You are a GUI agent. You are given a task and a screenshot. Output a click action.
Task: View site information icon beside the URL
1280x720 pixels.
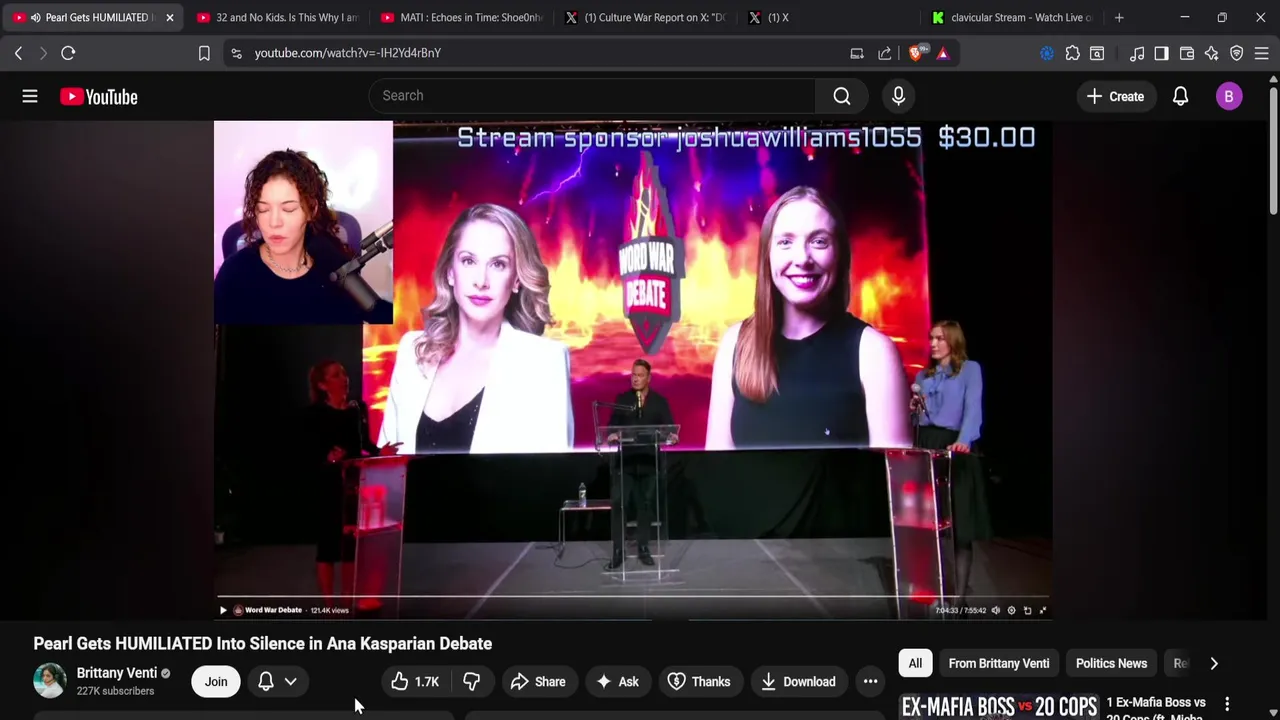point(236,53)
